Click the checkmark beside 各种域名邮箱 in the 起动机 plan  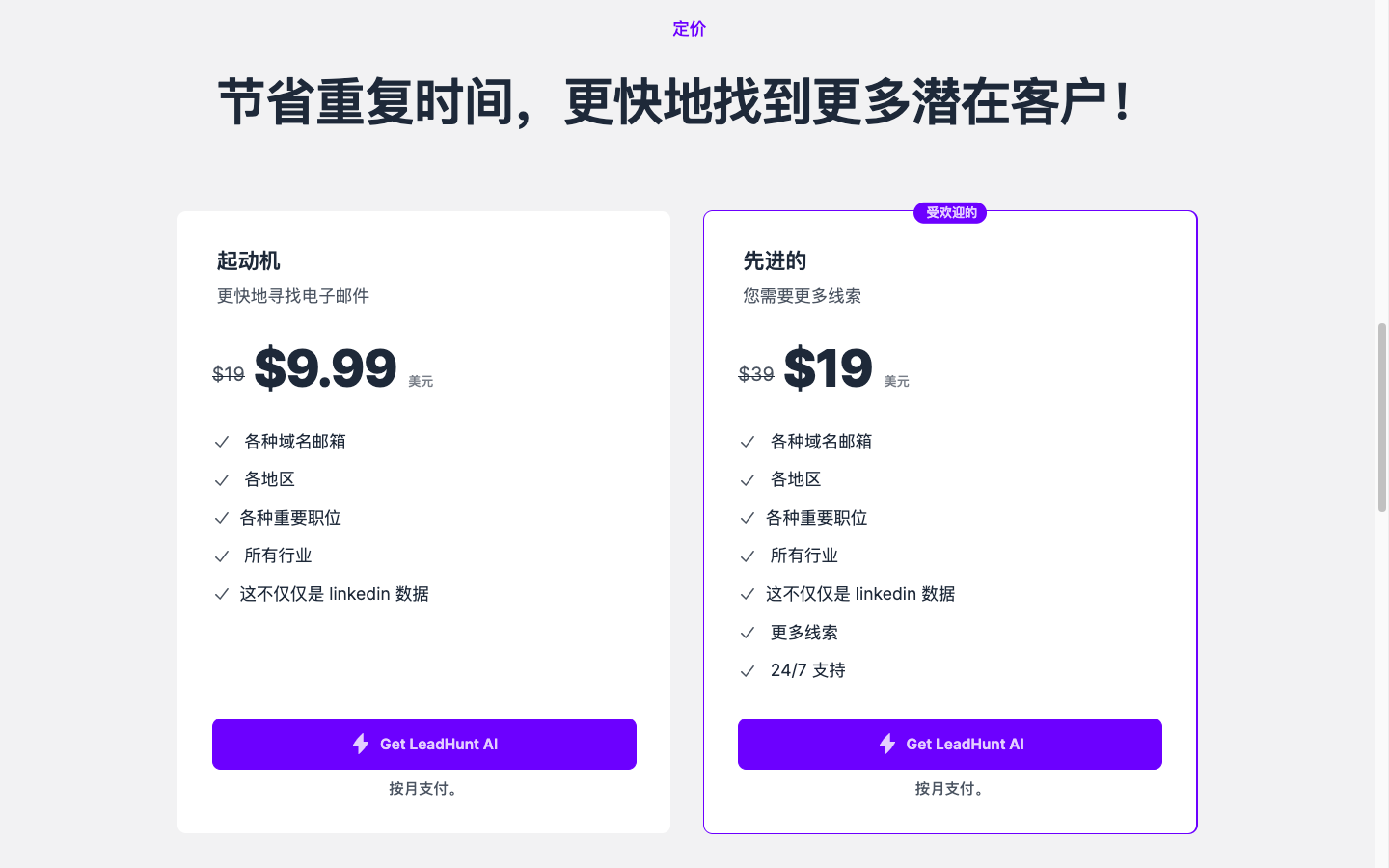tap(222, 442)
